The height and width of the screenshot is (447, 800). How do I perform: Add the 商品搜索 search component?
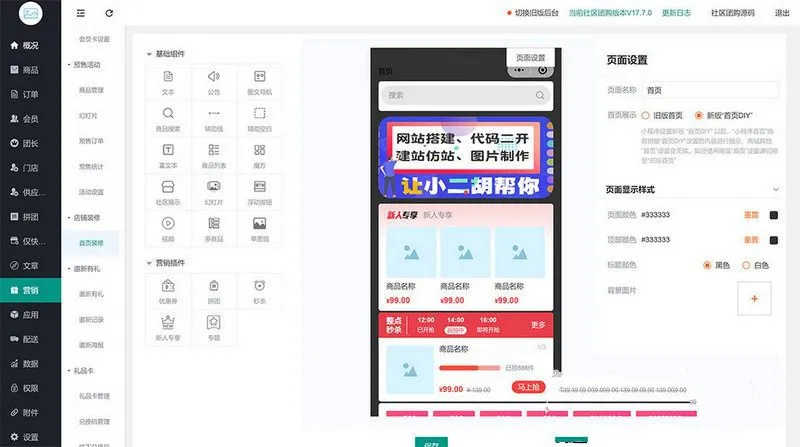click(x=168, y=120)
